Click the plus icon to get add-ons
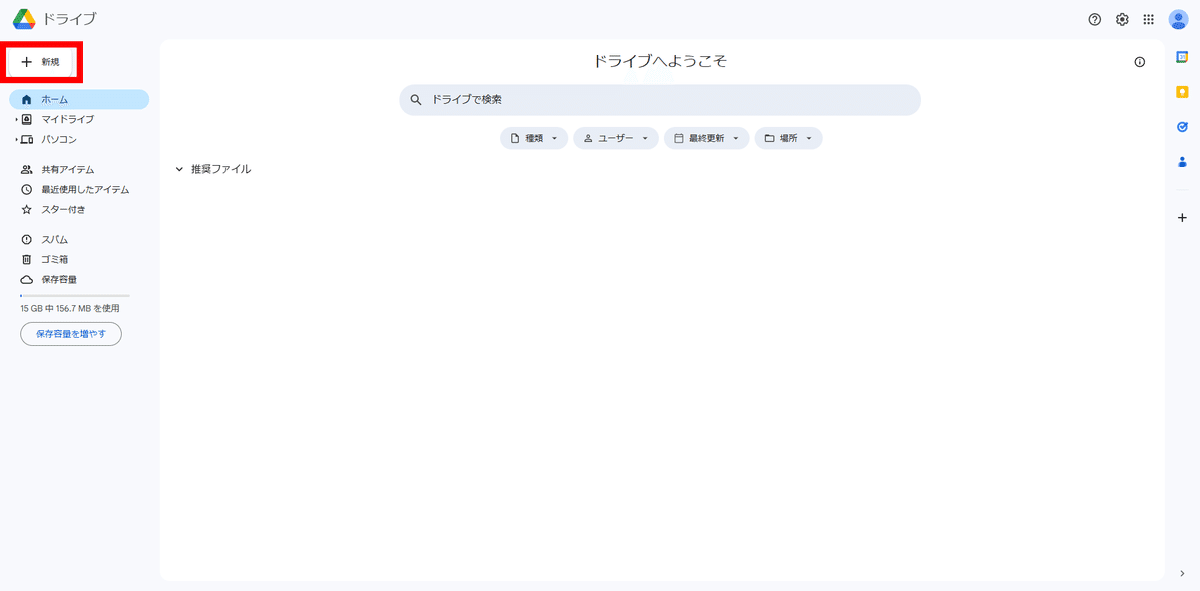Viewport: 1200px width, 591px height. coord(1182,217)
